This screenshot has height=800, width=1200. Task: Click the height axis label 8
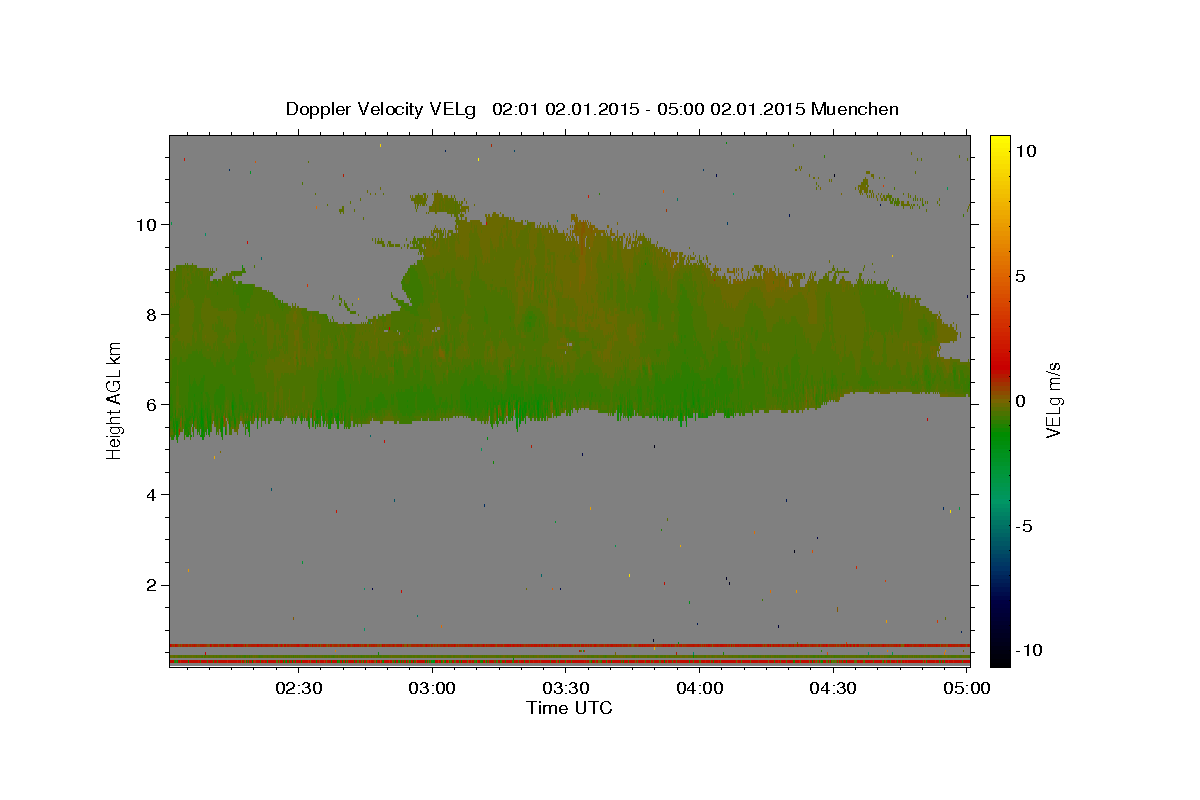click(154, 315)
